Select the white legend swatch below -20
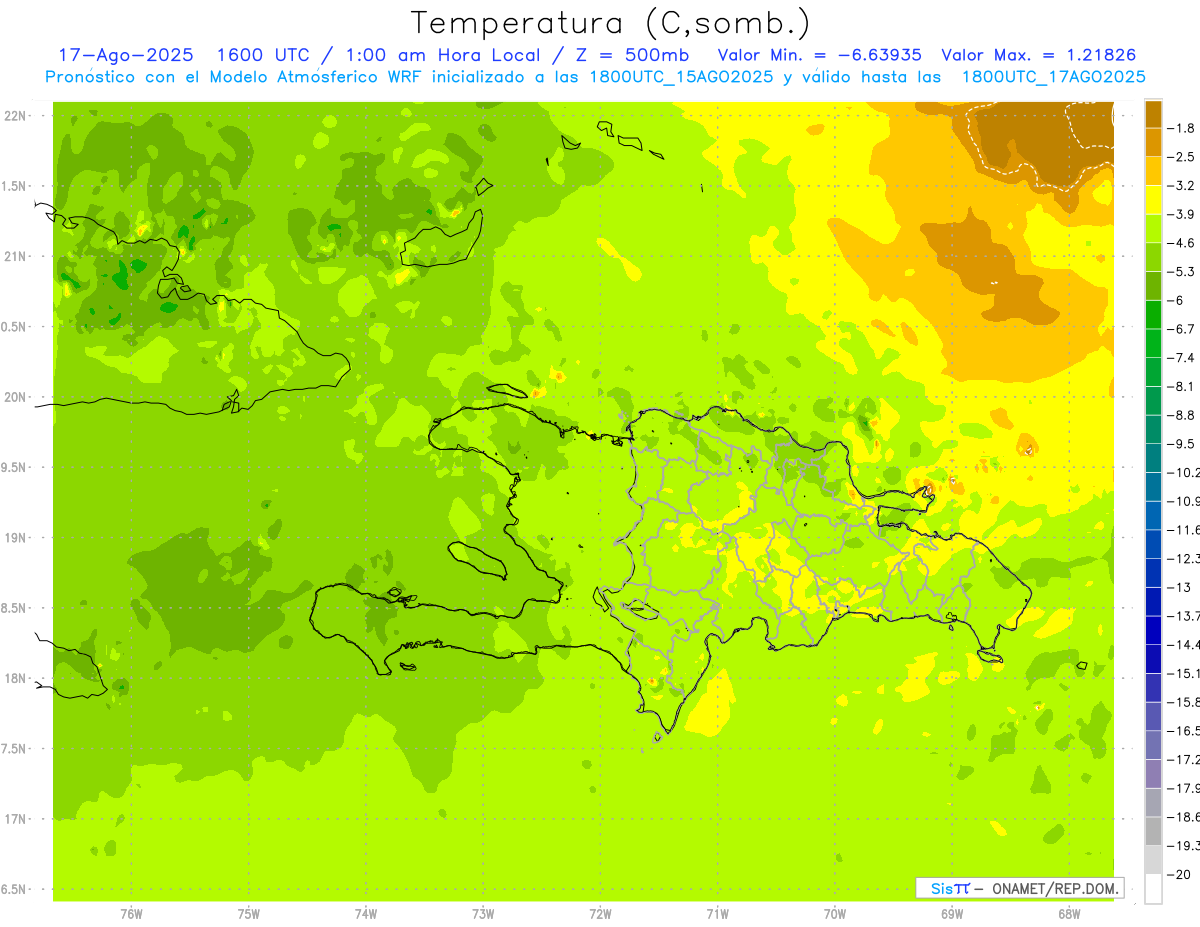Screen dimensions: 1200x927 1153,888
